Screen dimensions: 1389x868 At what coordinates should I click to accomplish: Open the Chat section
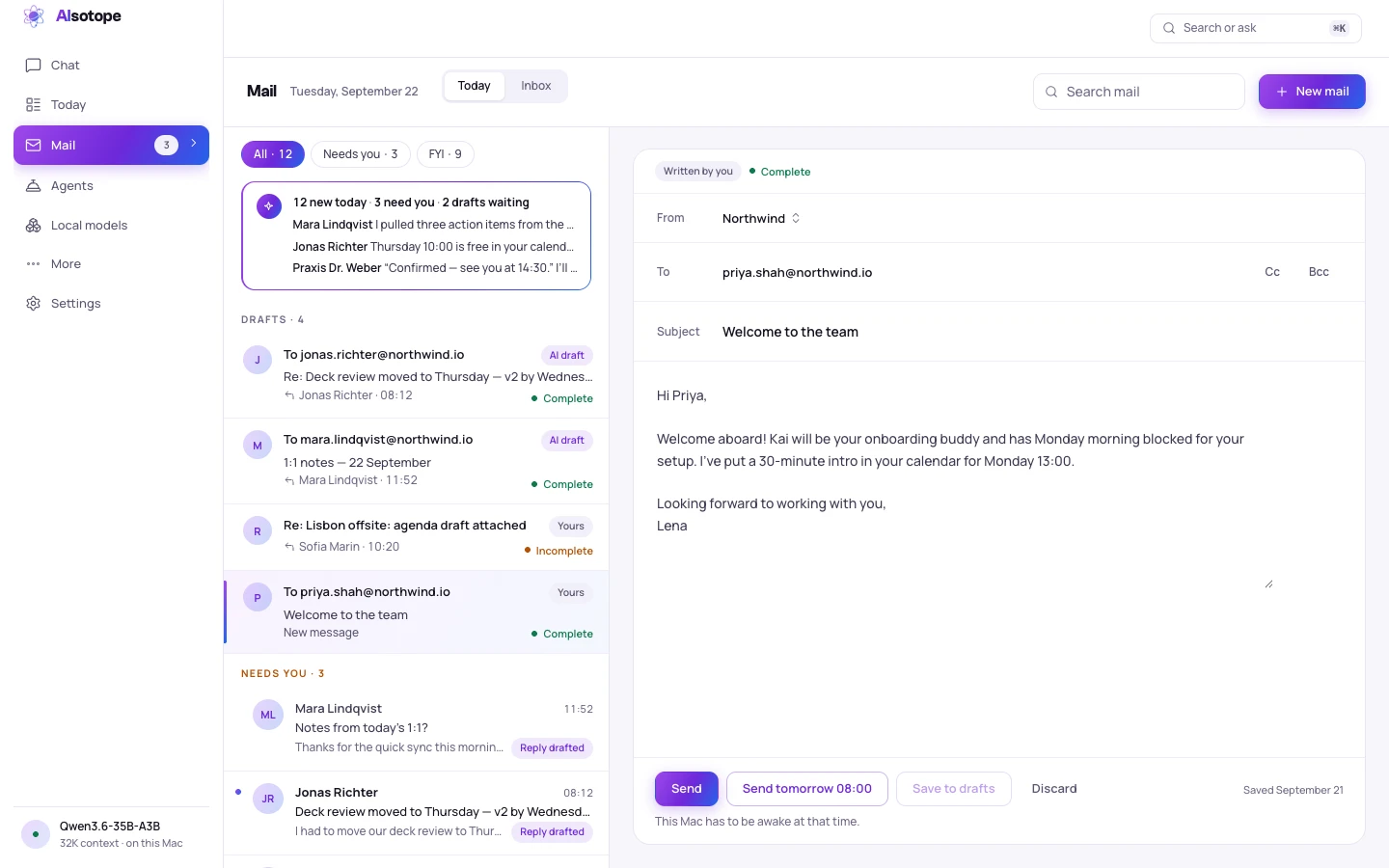tap(111, 66)
